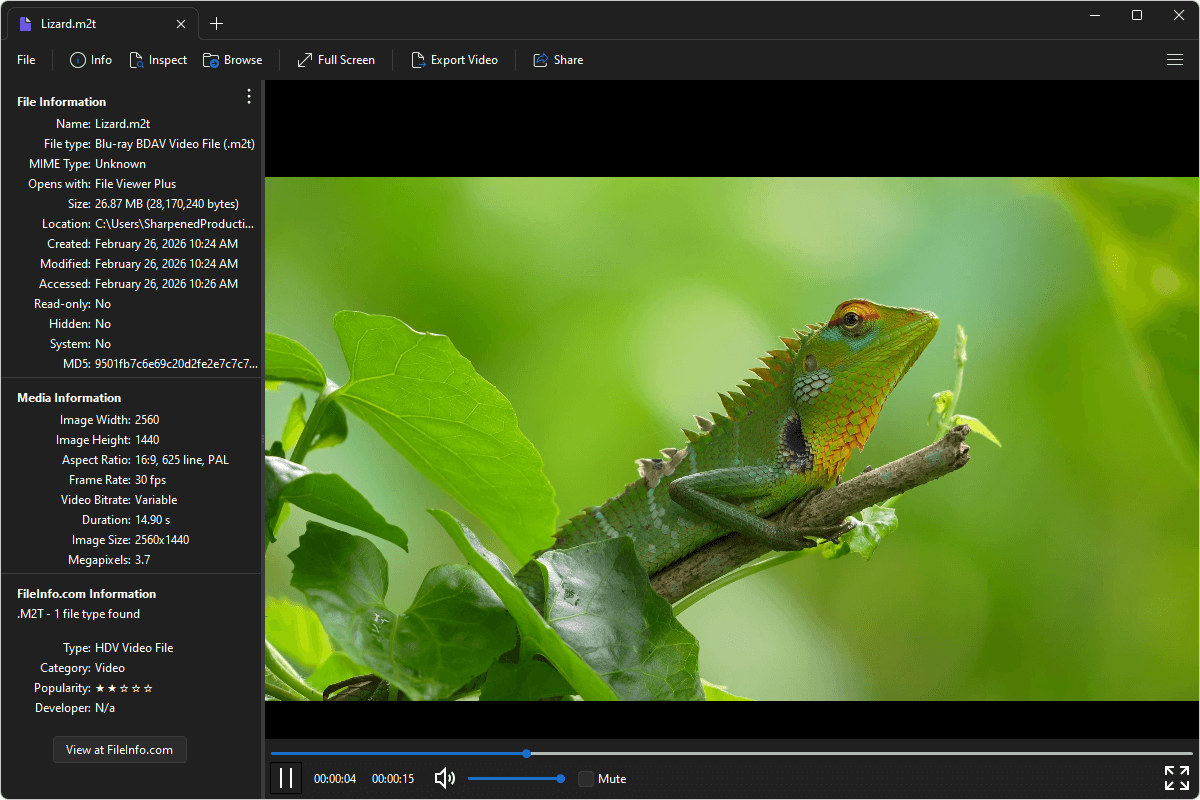Open the hamburger menu
This screenshot has height=800, width=1200.
coord(1175,60)
